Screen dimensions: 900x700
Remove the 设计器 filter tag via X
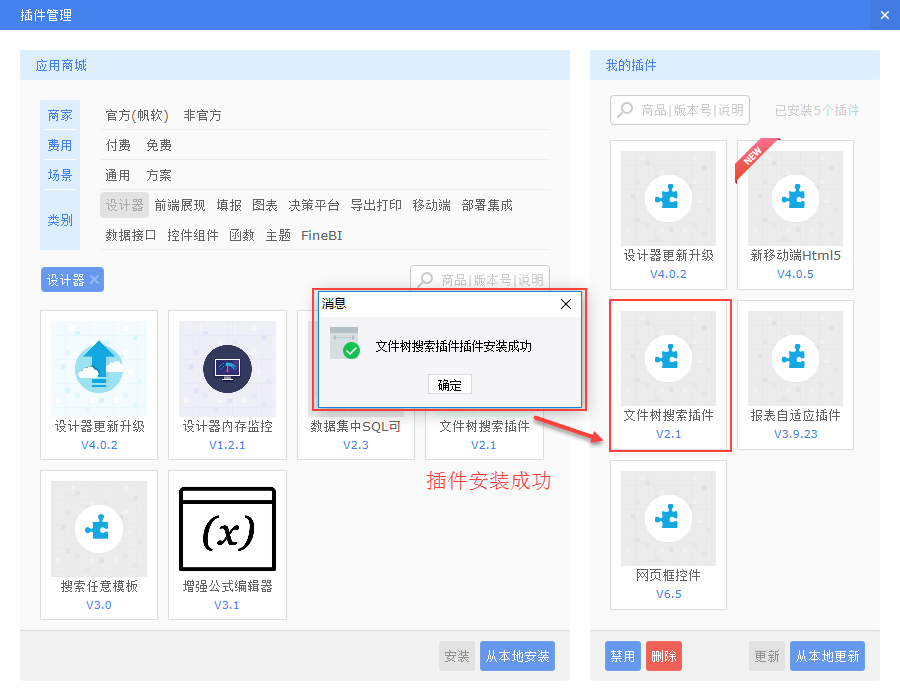tap(95, 279)
